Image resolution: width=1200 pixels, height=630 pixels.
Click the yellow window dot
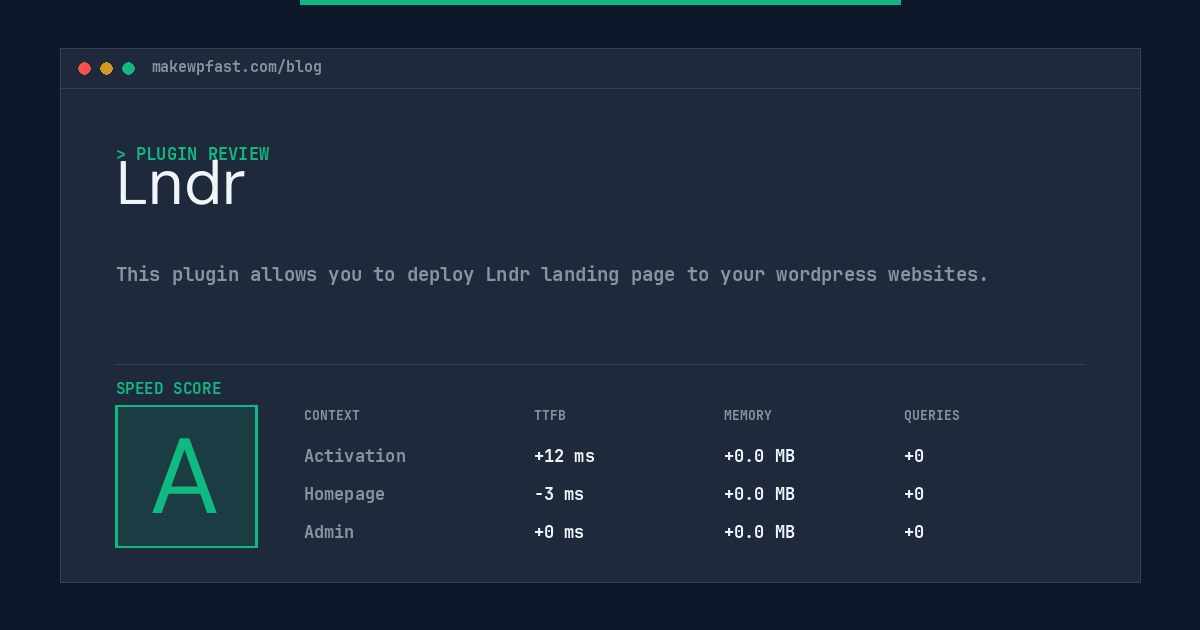(106, 68)
